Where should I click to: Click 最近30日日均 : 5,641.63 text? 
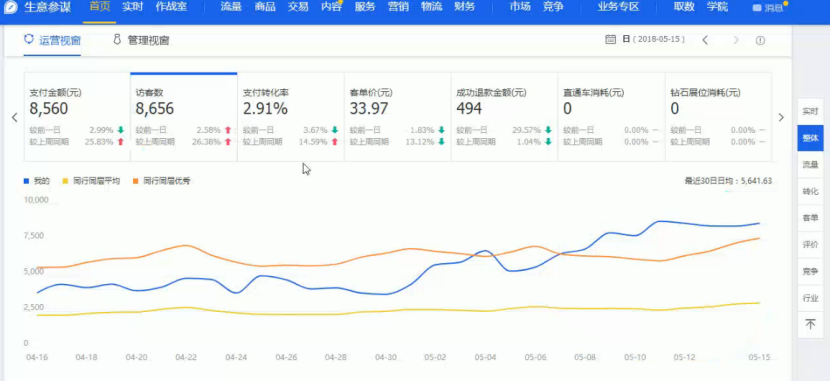[x=728, y=181]
